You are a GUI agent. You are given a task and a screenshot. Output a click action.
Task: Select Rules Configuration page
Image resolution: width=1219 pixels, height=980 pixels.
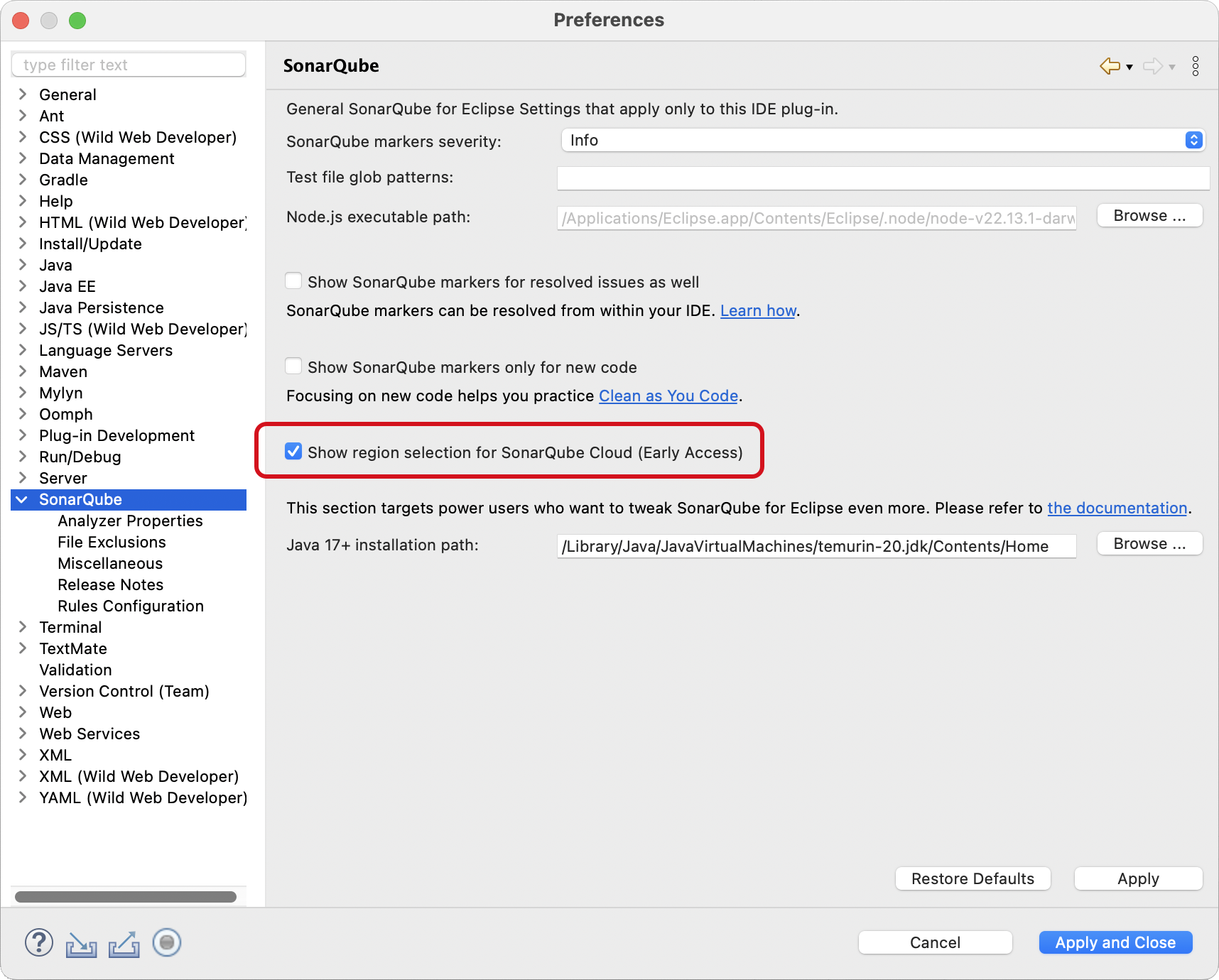131,606
